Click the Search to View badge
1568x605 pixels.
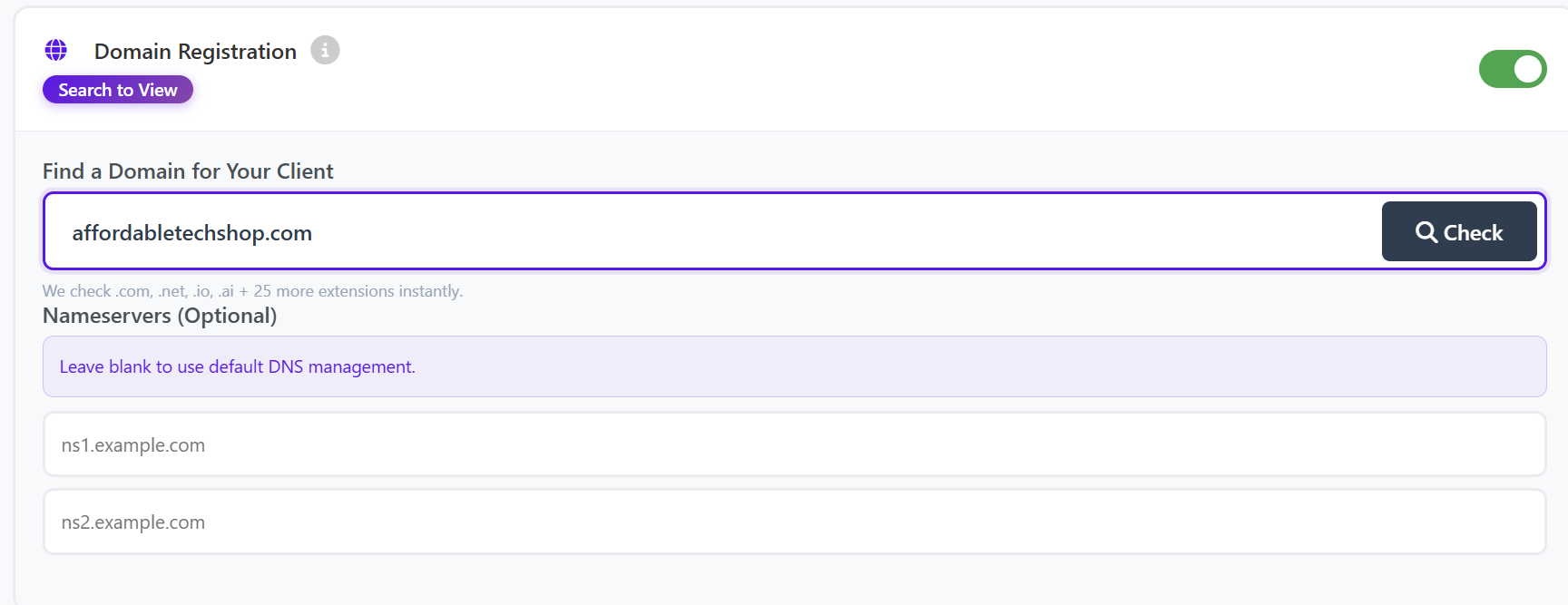point(118,90)
